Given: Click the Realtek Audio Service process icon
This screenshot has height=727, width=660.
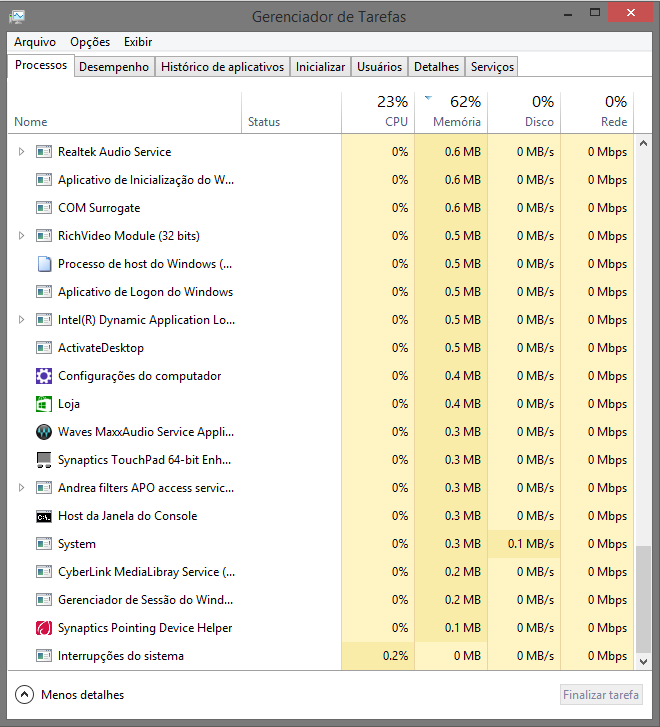Looking at the screenshot, I should pyautogui.click(x=44, y=152).
